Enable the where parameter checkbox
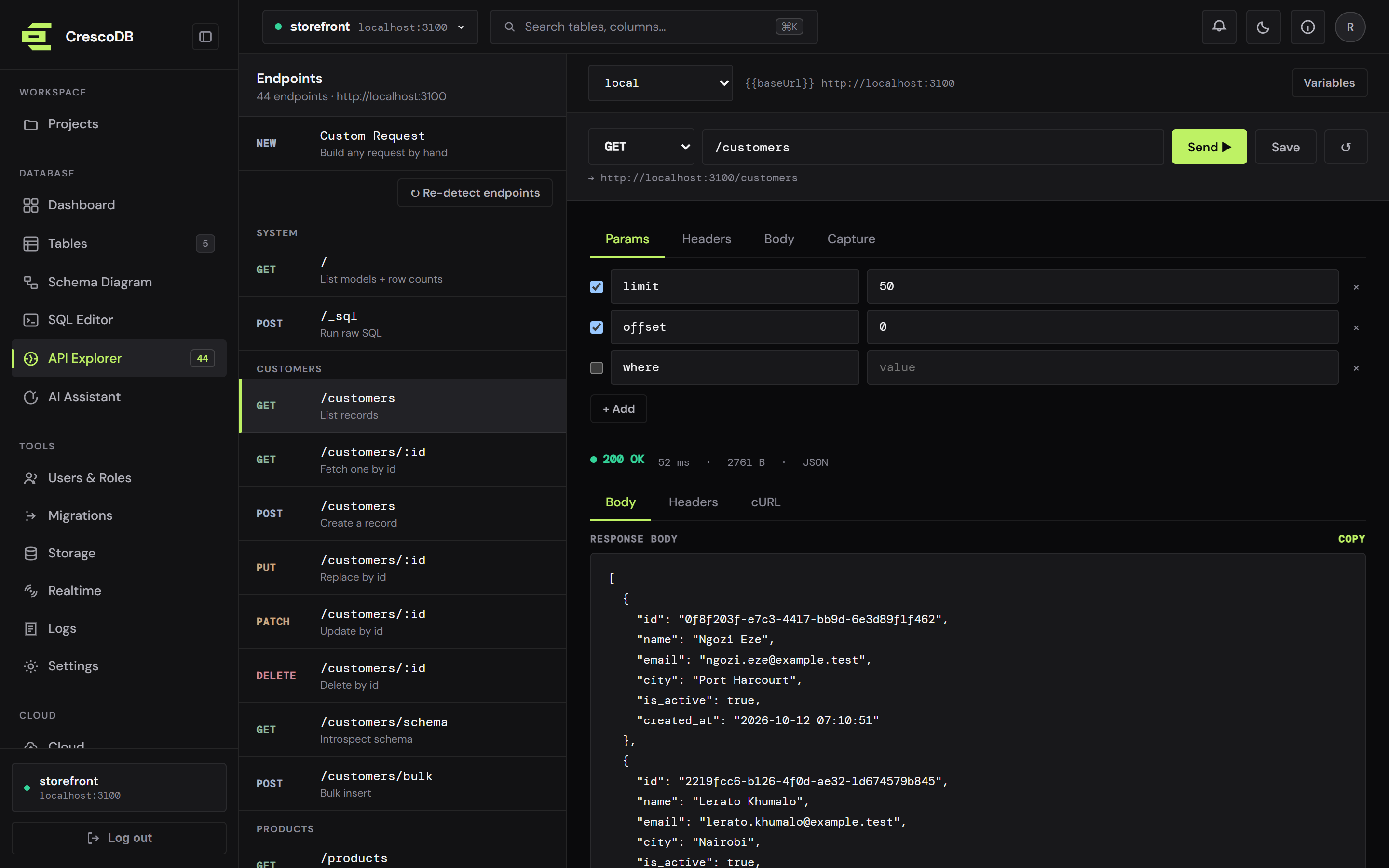Screen dimensions: 1389x868 [596, 367]
